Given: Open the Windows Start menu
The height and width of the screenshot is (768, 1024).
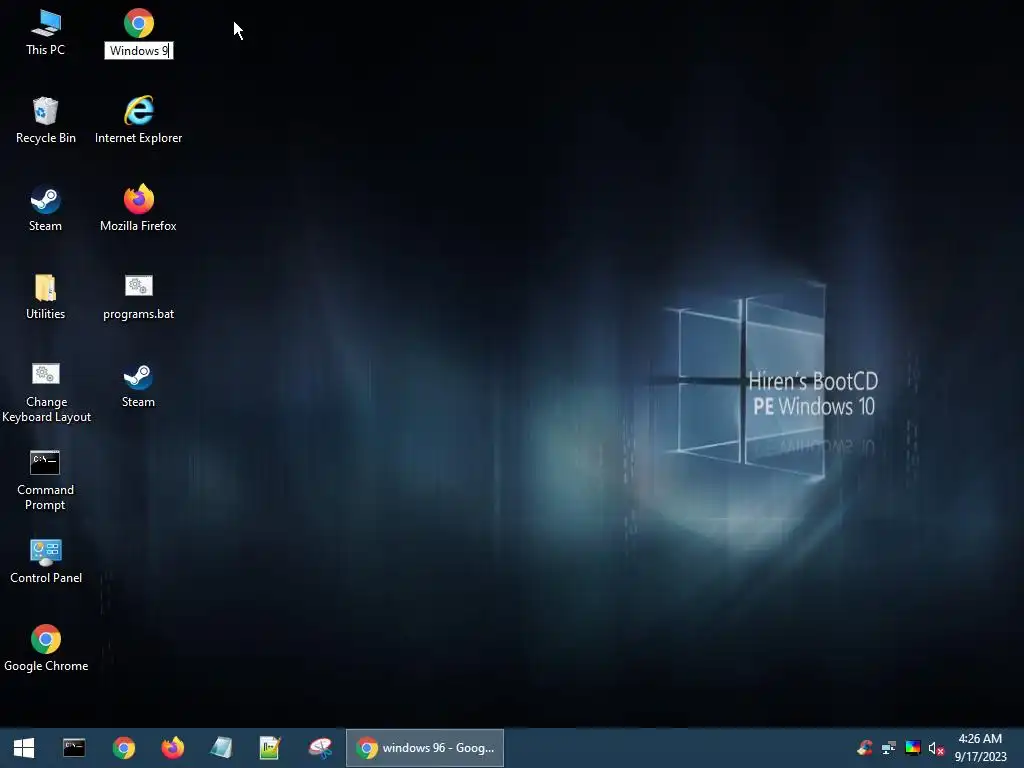Looking at the screenshot, I should tap(24, 748).
